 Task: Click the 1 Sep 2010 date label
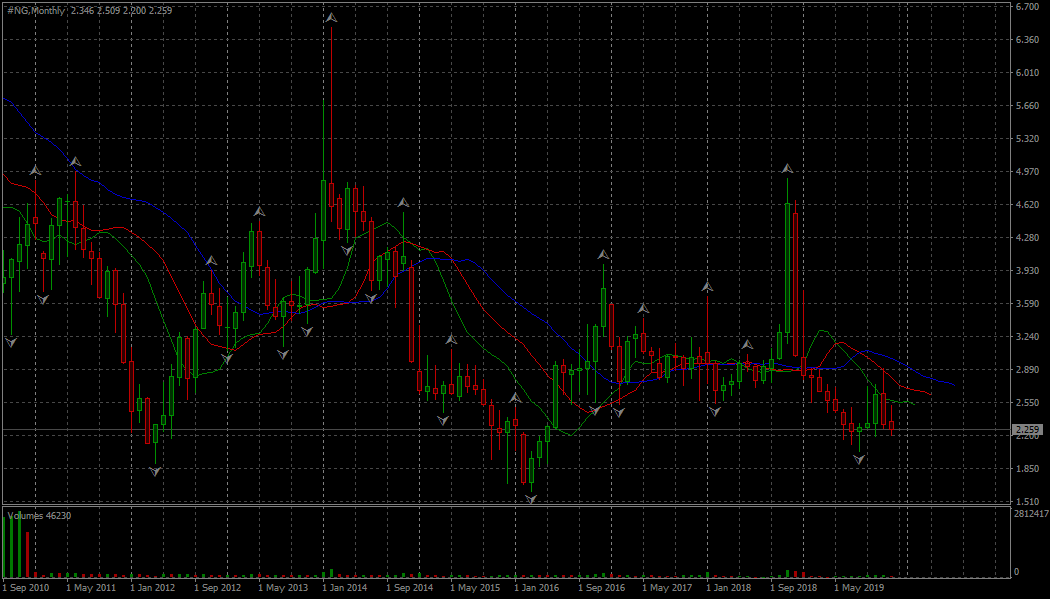click(x=26, y=588)
